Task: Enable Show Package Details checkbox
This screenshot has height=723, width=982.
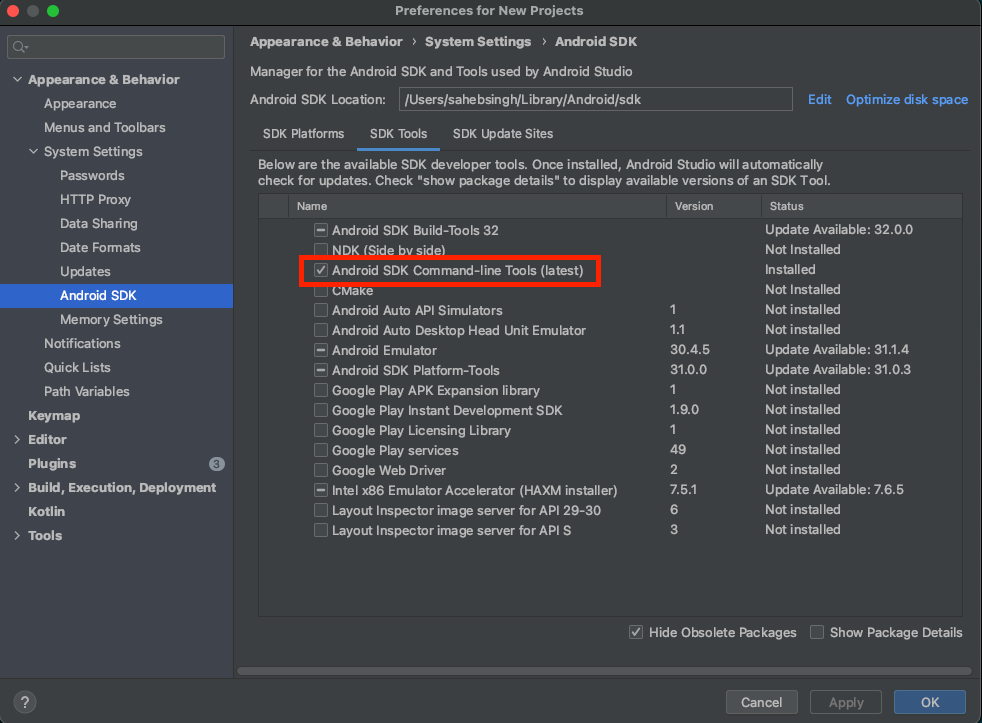Action: tap(817, 632)
